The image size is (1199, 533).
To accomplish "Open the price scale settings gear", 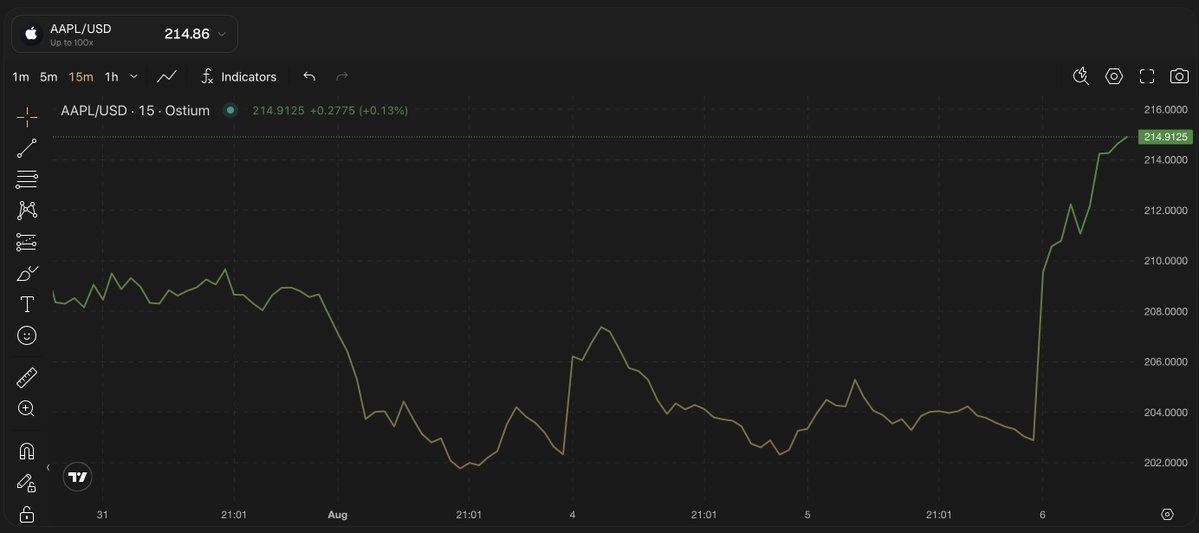I will 1167,514.
